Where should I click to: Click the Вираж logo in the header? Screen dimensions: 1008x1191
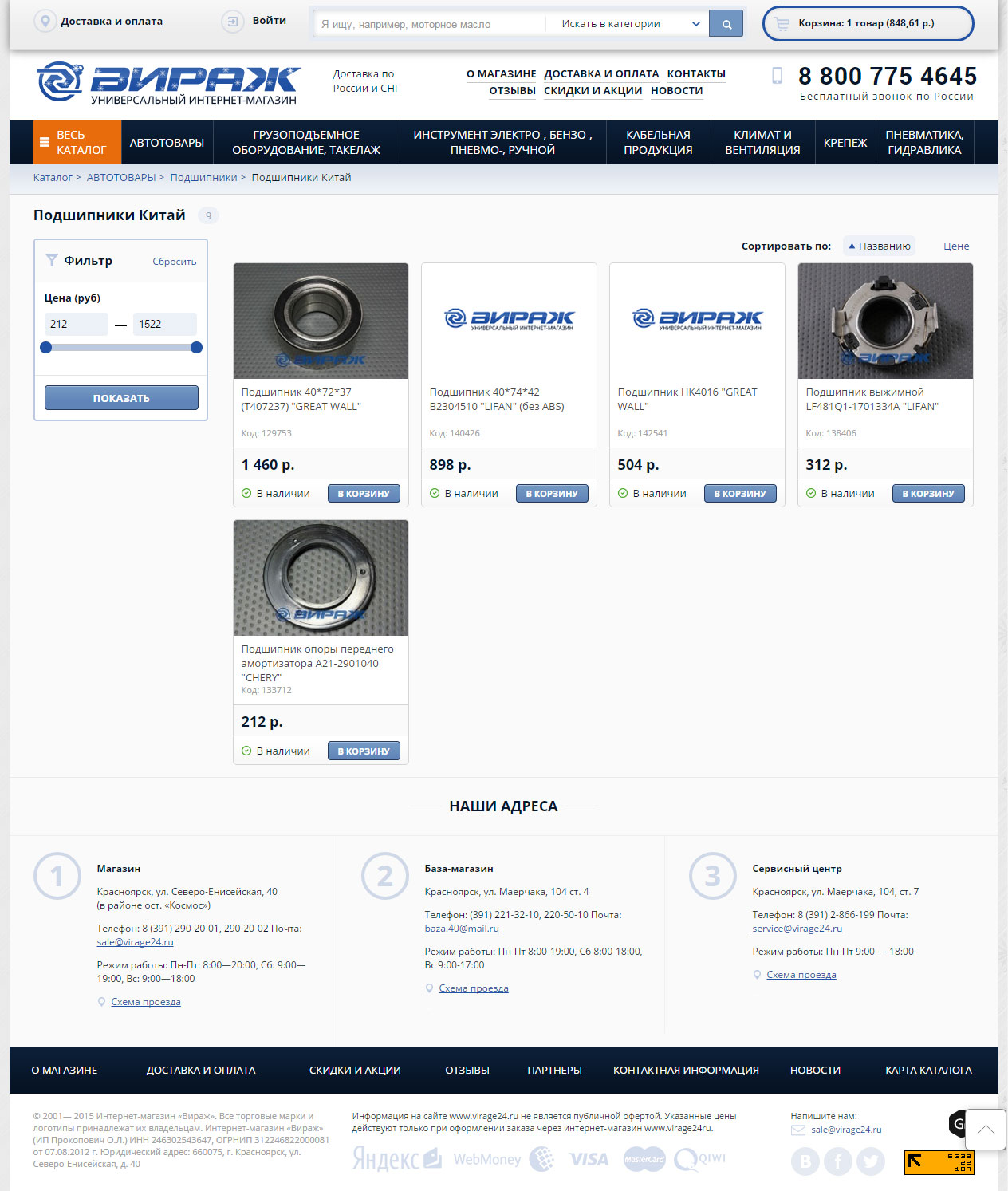[x=169, y=83]
